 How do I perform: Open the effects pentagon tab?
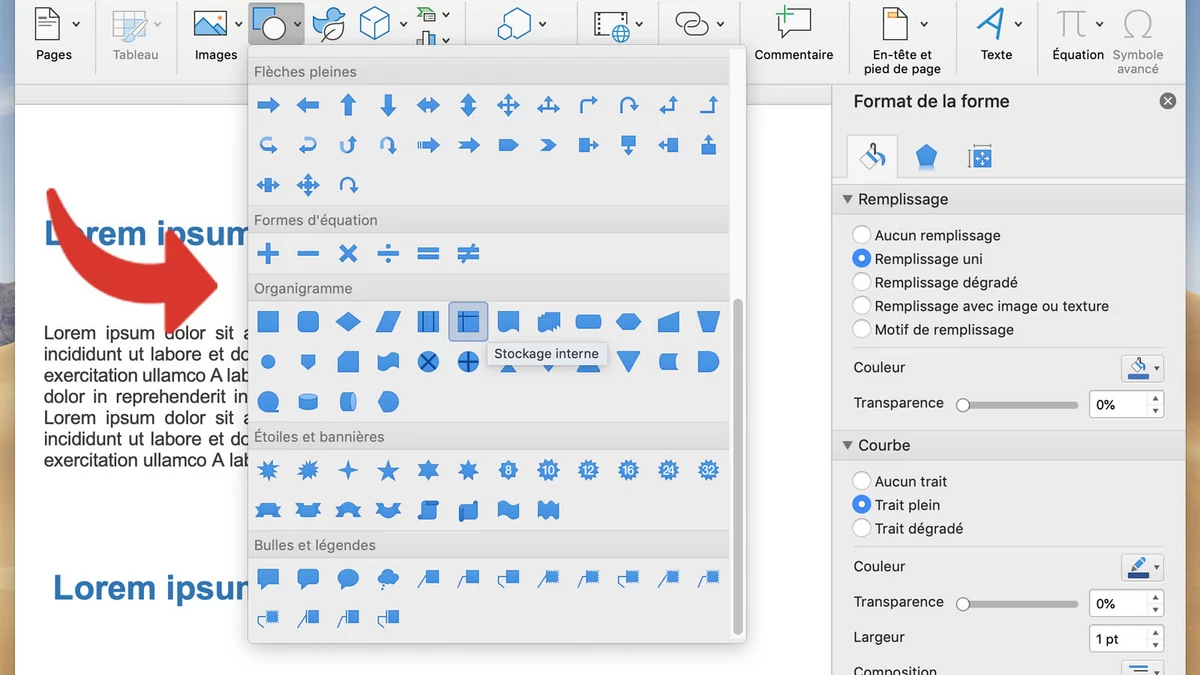(926, 157)
